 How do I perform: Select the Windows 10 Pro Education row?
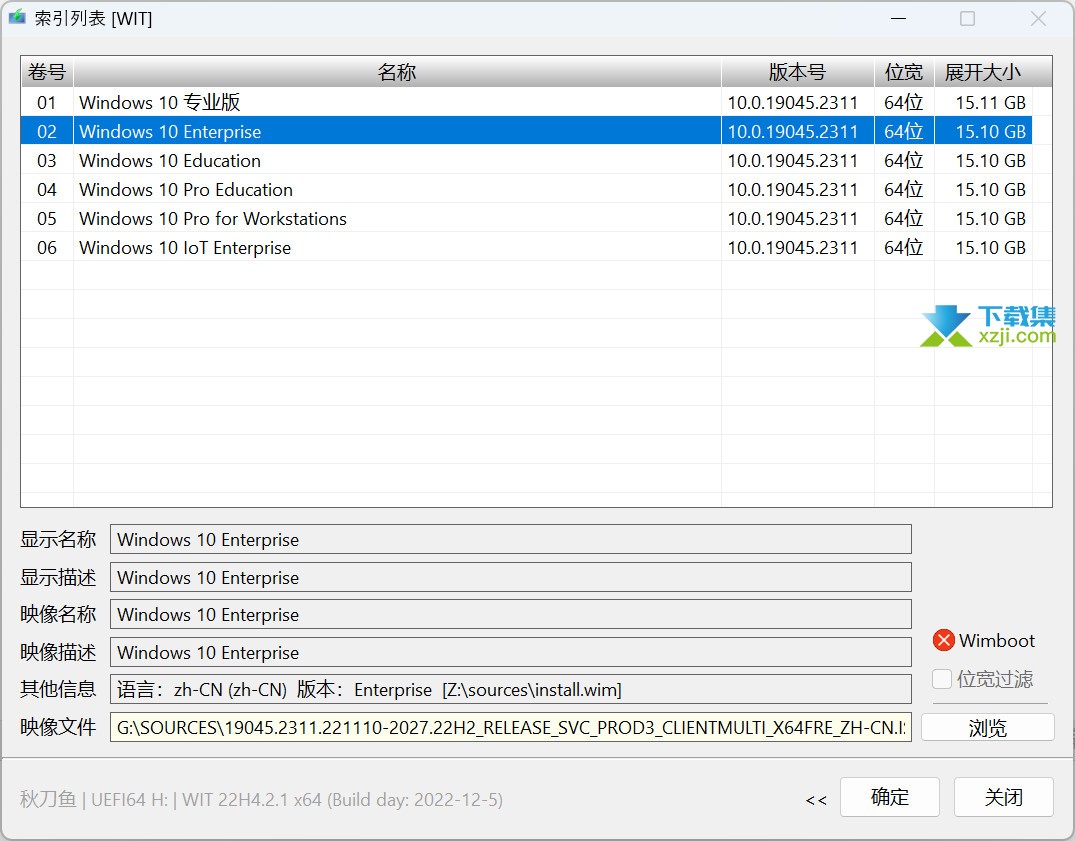tap(527, 189)
